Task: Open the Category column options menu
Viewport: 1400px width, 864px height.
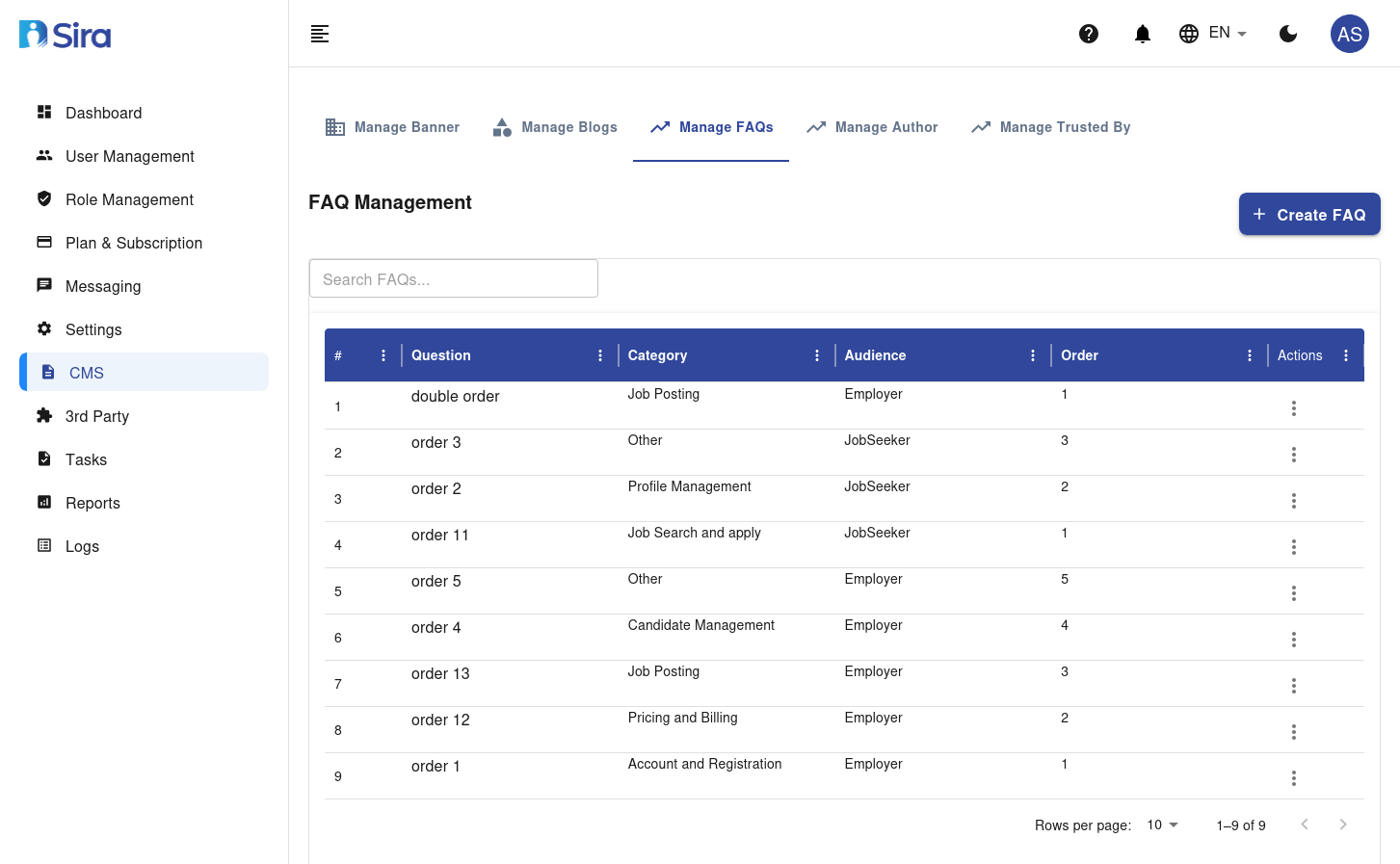Action: pyautogui.click(x=817, y=355)
